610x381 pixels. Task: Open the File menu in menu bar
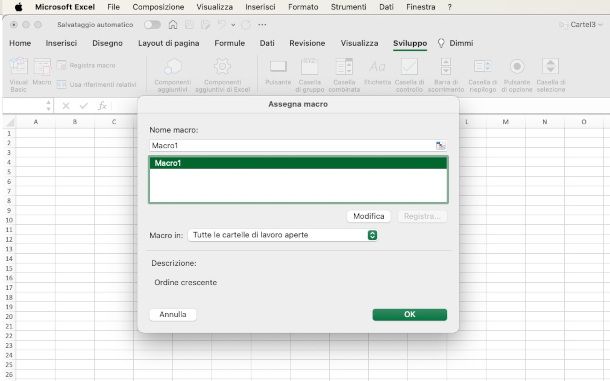point(114,7)
